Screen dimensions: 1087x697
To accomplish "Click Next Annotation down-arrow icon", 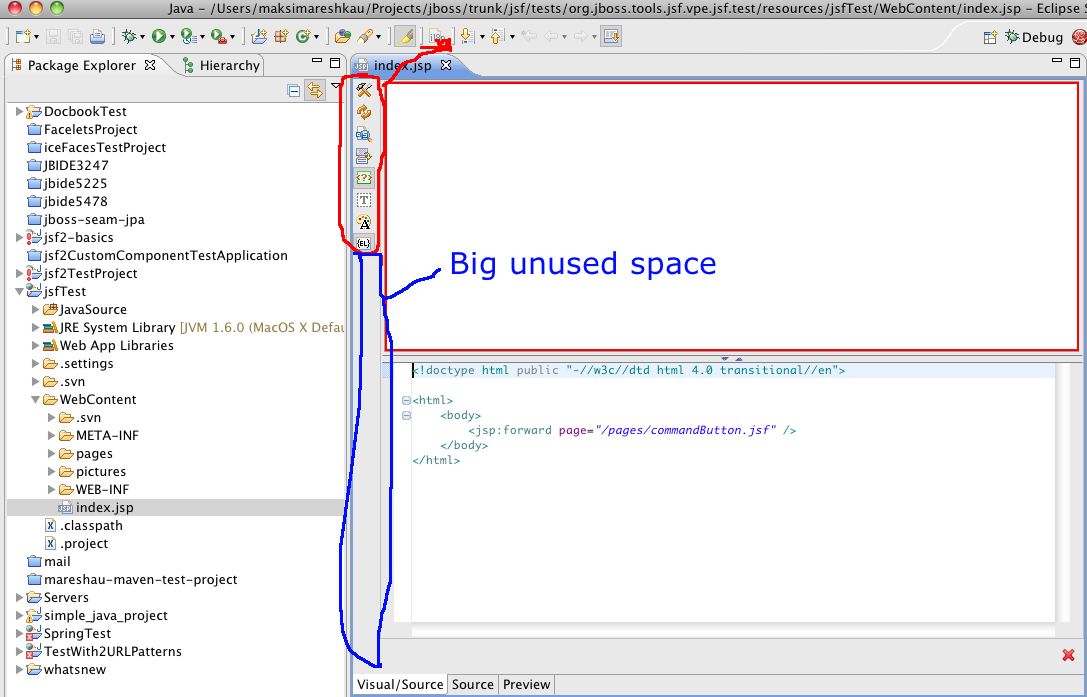I will point(467,36).
